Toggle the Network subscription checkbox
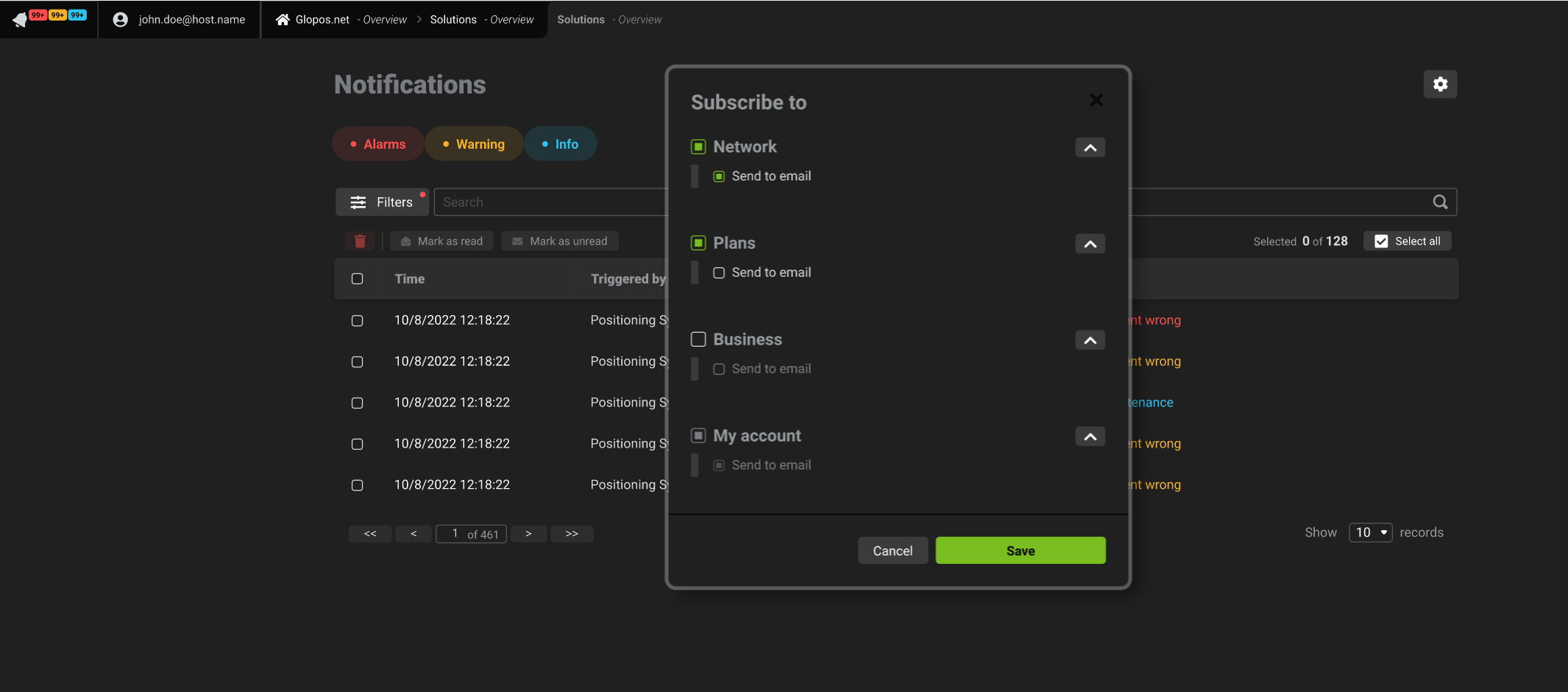Image resolution: width=1568 pixels, height=692 pixels. click(x=698, y=147)
